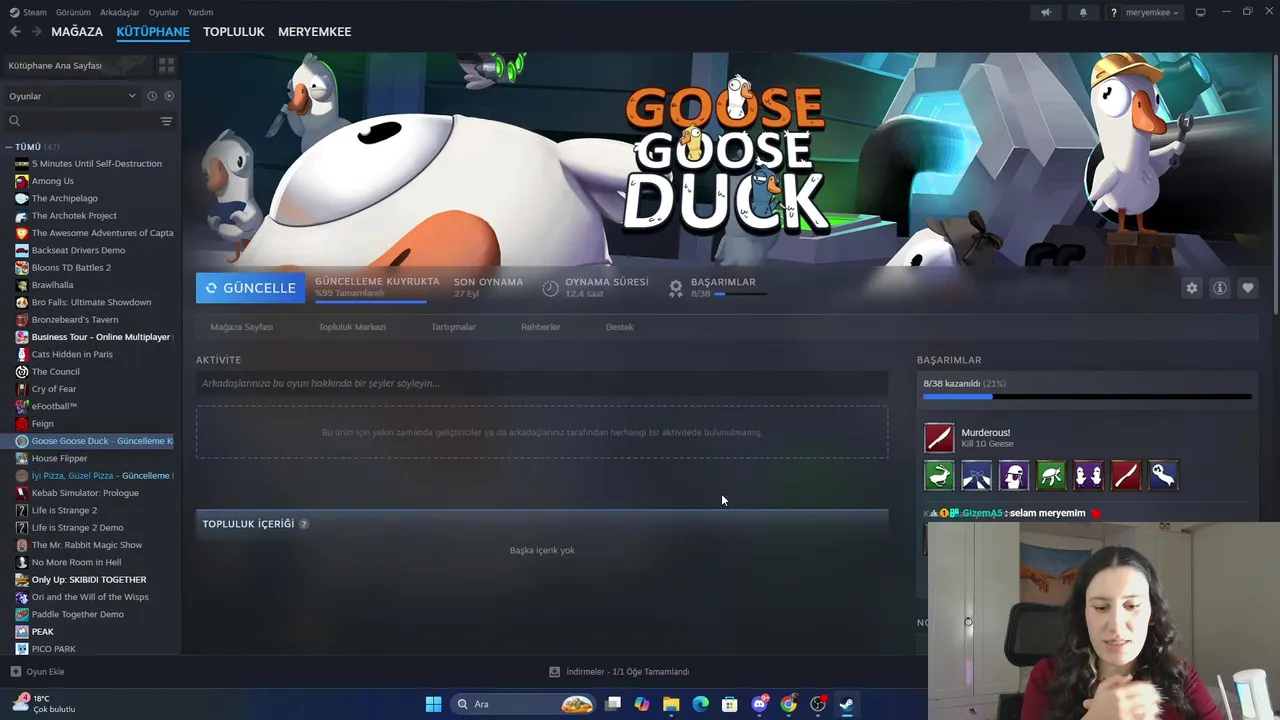Screen dimensions: 1280x720
Task: Open Chrome from the taskbar
Action: tap(789, 704)
